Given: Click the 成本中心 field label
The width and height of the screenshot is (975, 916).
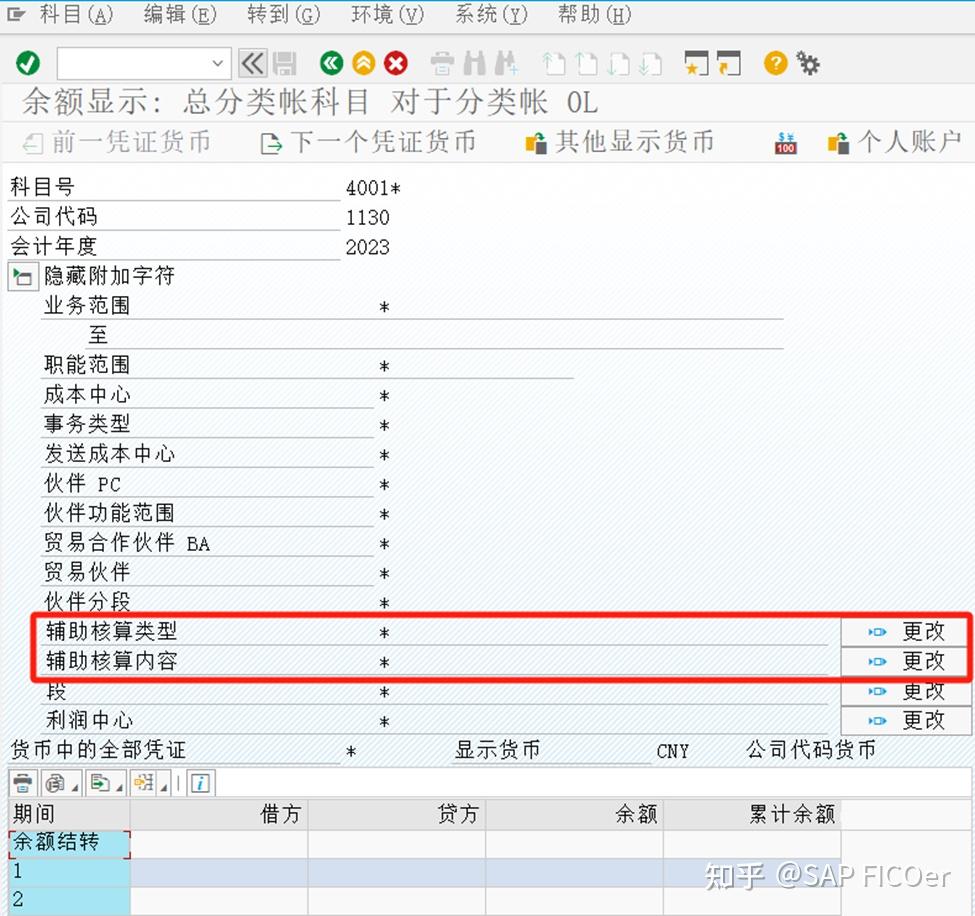Looking at the screenshot, I should click(87, 395).
